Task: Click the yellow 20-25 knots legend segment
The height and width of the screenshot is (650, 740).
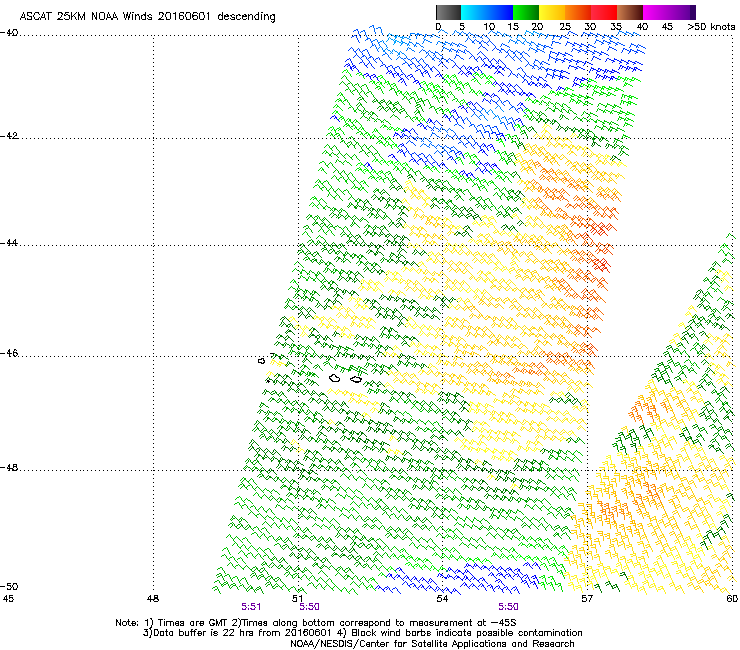Action: 552,12
